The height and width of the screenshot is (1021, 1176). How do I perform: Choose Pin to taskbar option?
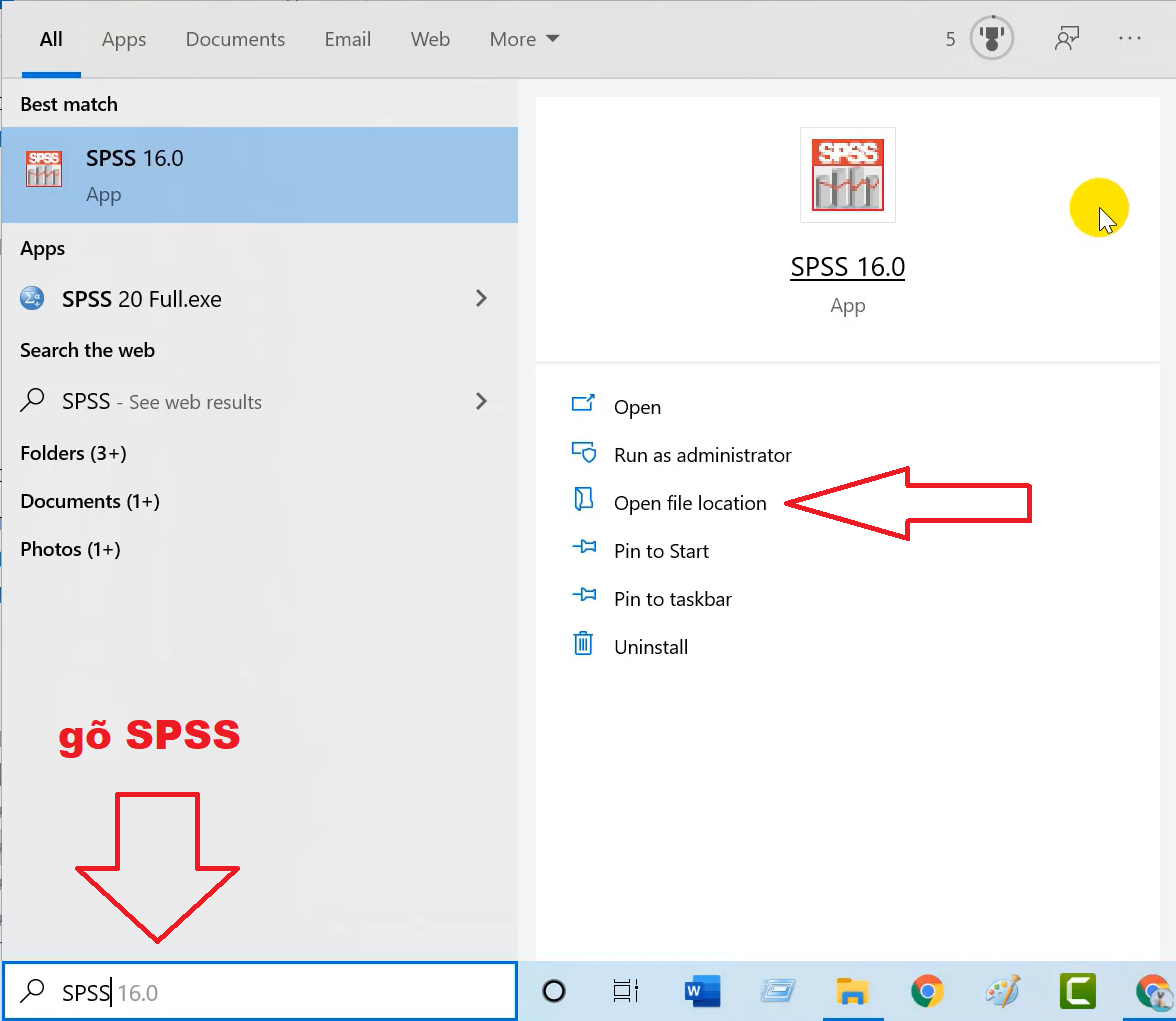[x=672, y=599]
